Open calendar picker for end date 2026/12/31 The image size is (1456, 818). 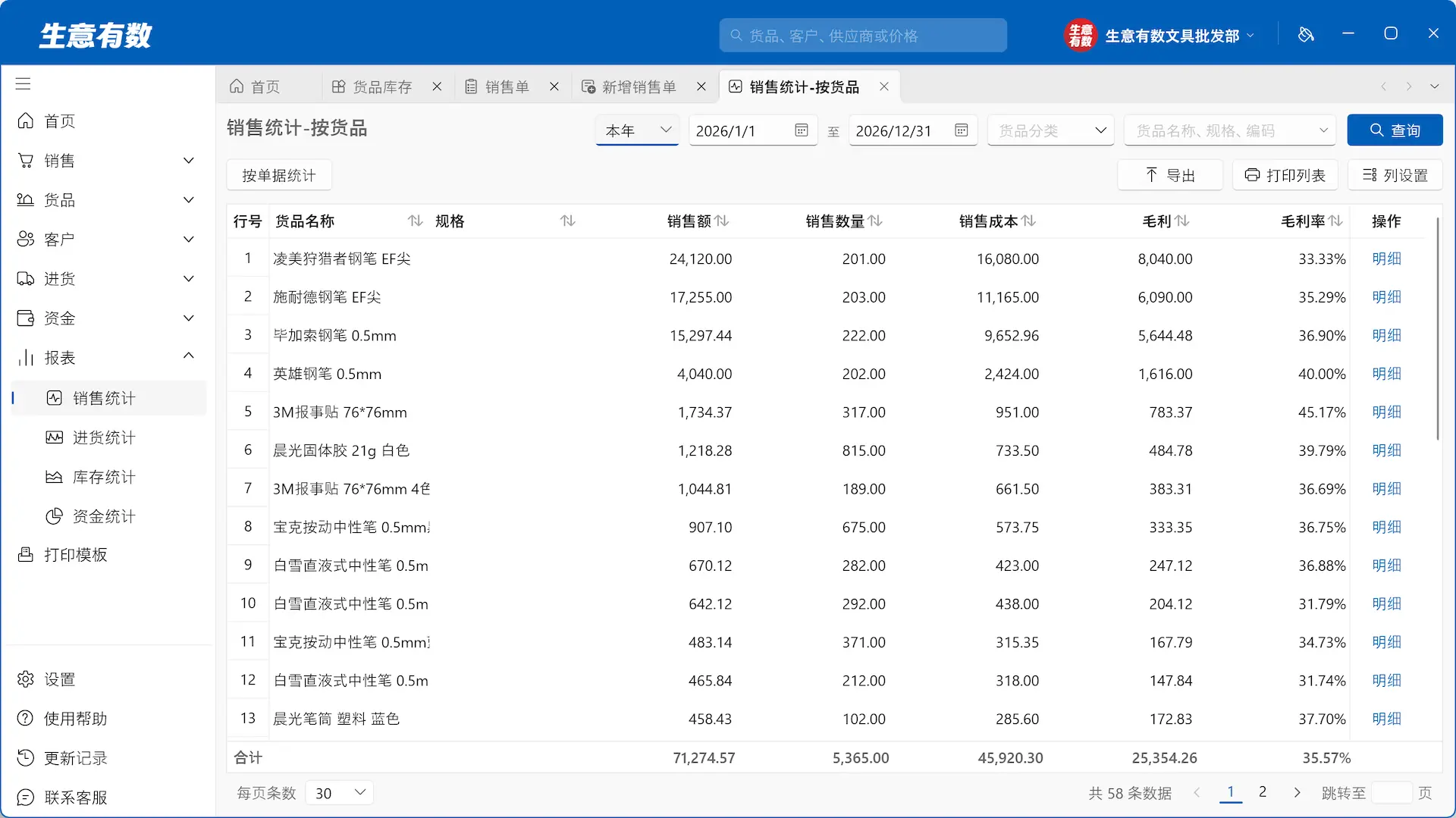pos(962,130)
